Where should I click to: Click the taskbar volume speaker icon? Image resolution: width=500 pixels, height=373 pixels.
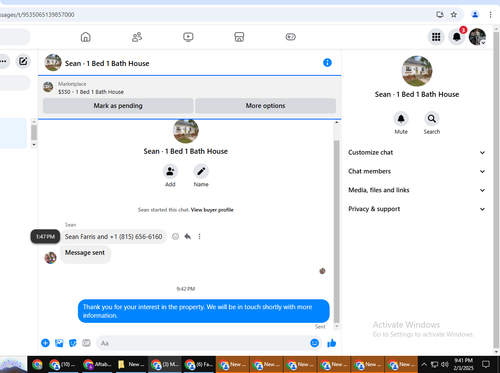pos(444,364)
